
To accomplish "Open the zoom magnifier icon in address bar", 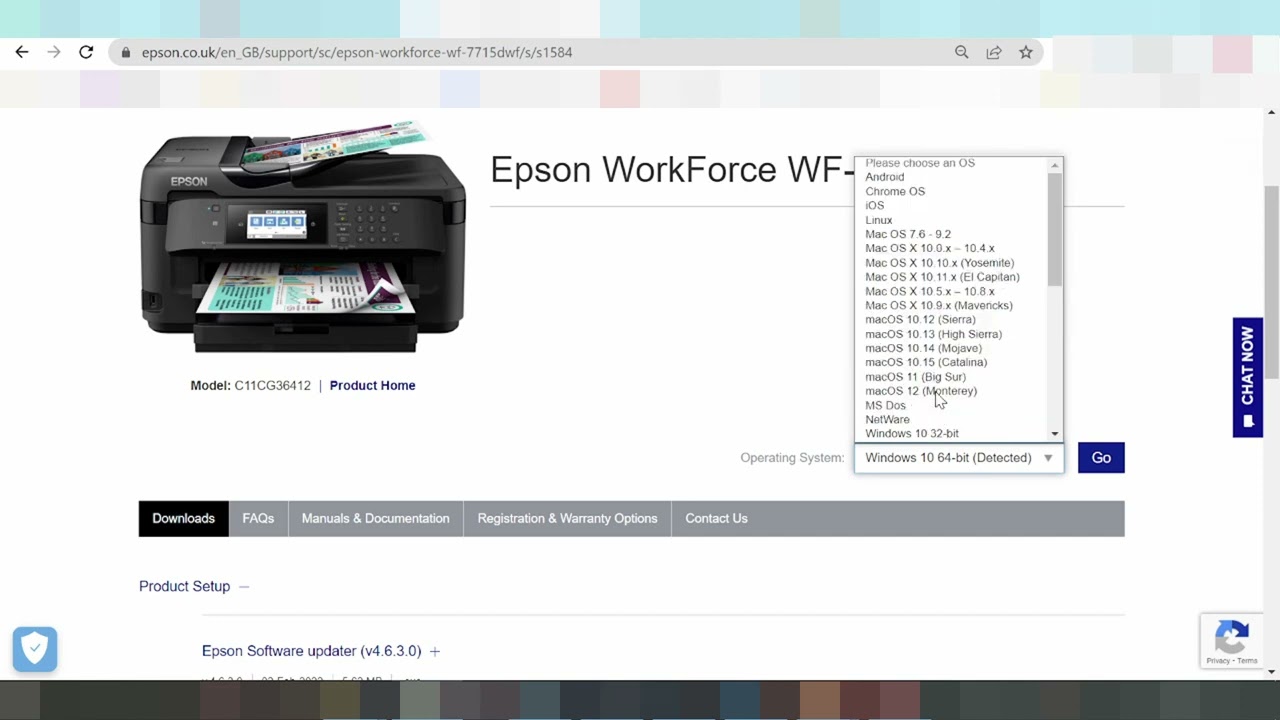I will [962, 52].
